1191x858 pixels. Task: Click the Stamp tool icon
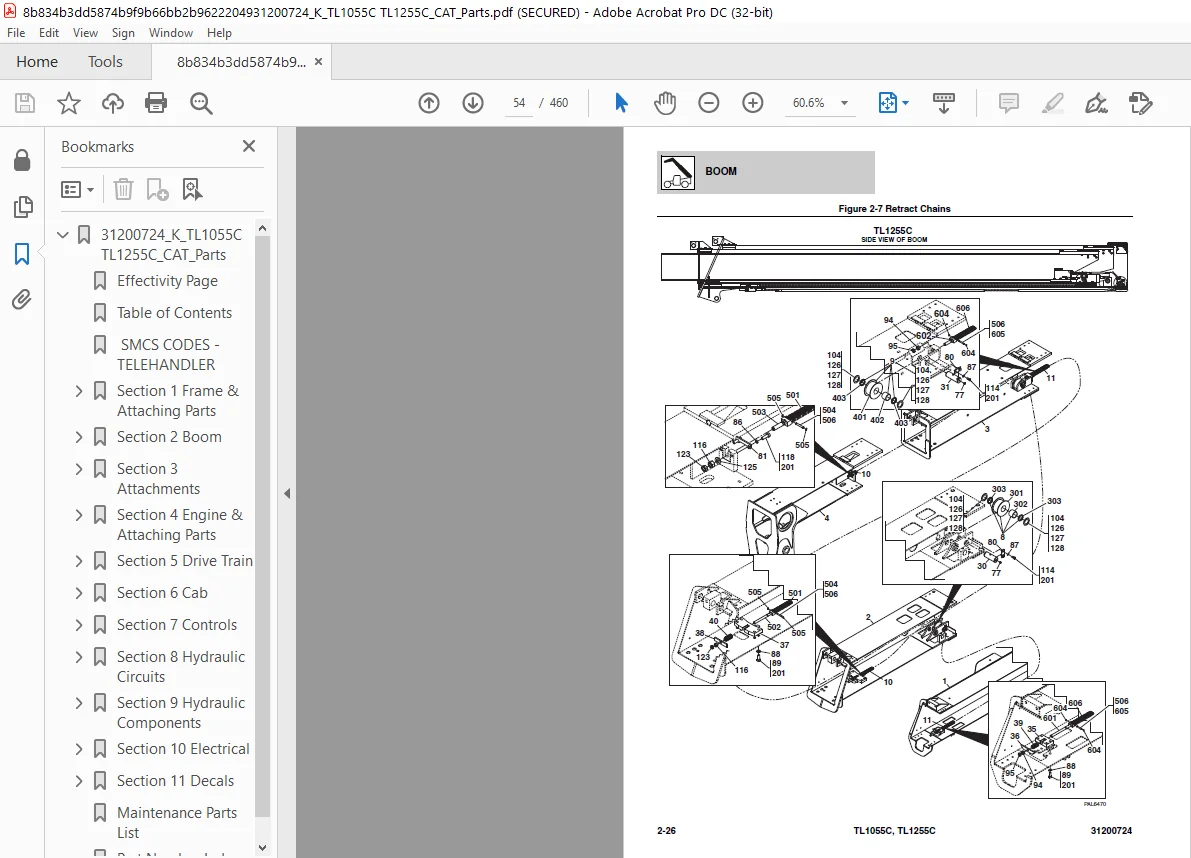point(1140,103)
